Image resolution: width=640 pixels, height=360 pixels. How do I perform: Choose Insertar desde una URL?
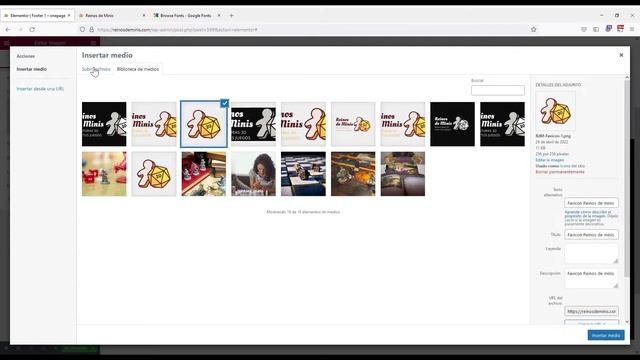coord(40,89)
